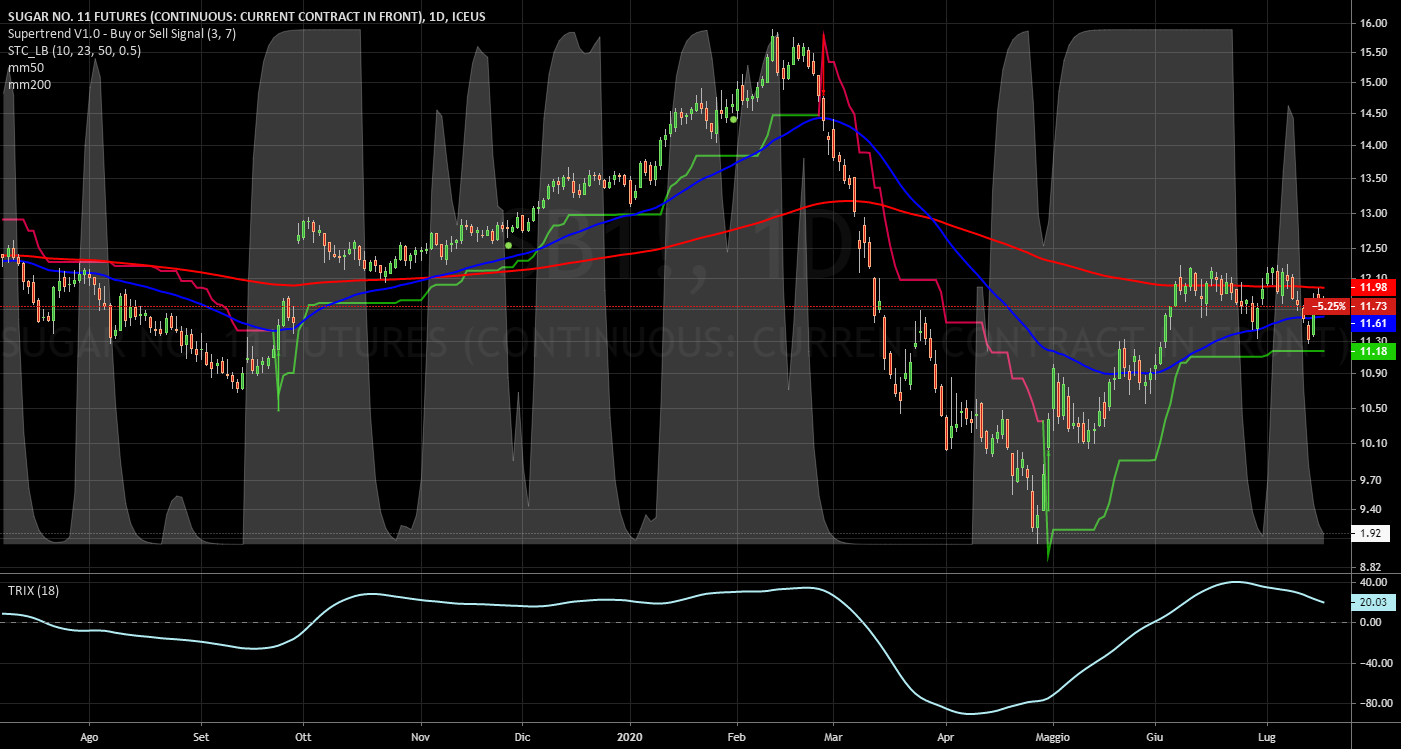Viewport: 1401px width, 749px height.
Task: Click the red 11.98 price label
Action: pyautogui.click(x=1372, y=288)
